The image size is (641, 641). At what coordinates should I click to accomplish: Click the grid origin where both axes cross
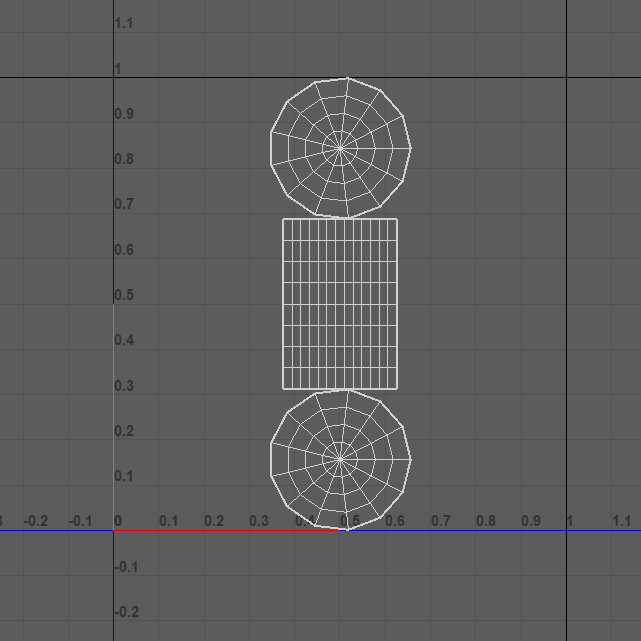(x=114, y=530)
